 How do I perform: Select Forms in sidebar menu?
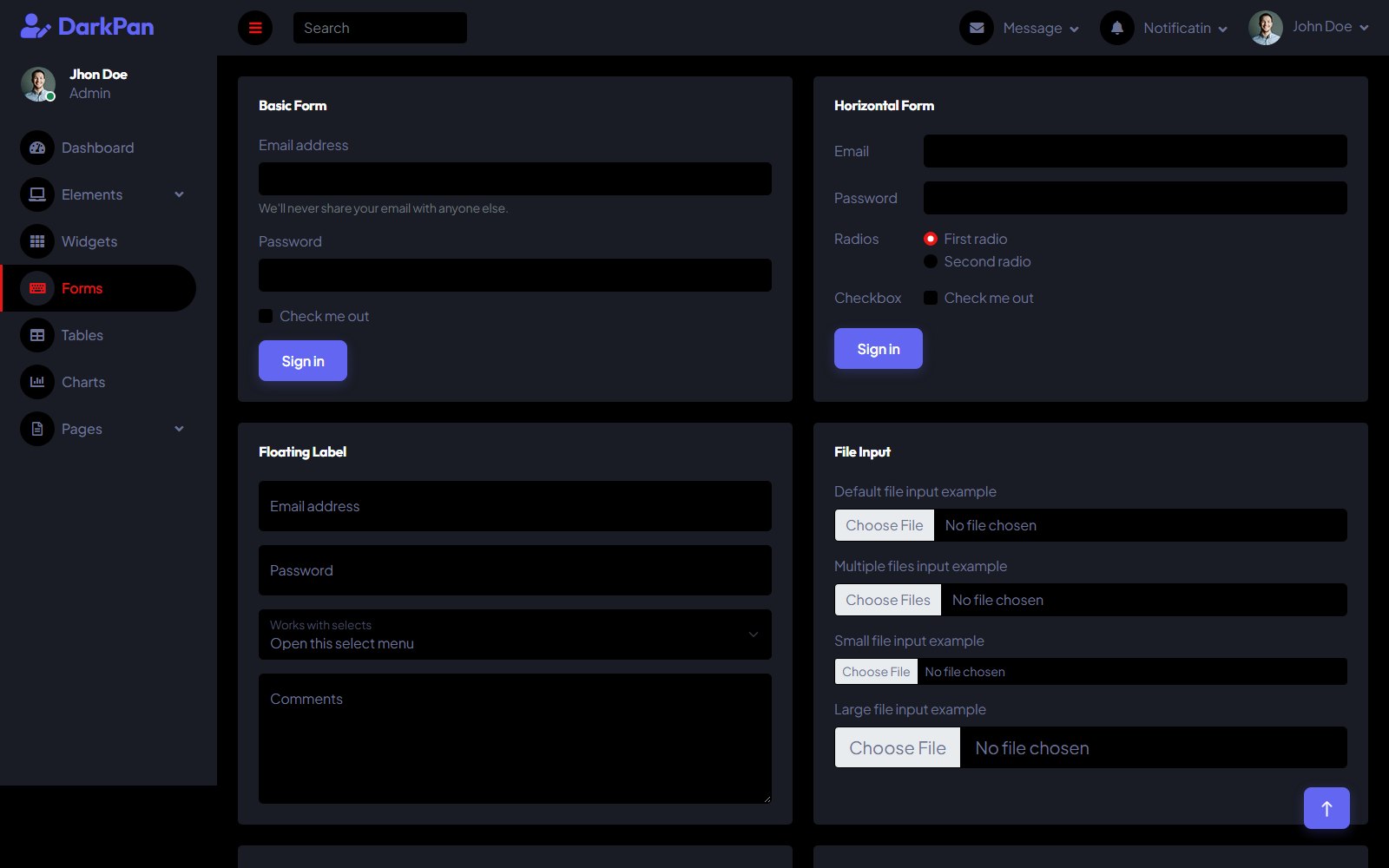(x=98, y=288)
